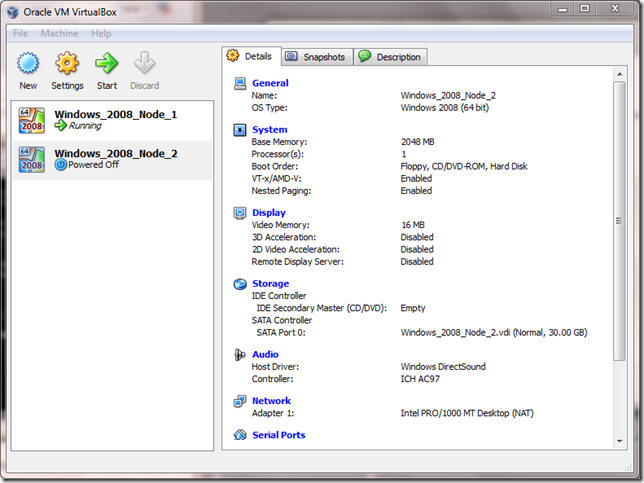The height and width of the screenshot is (483, 644).
Task: Click the 2048 MB base memory value
Action: [x=417, y=142]
